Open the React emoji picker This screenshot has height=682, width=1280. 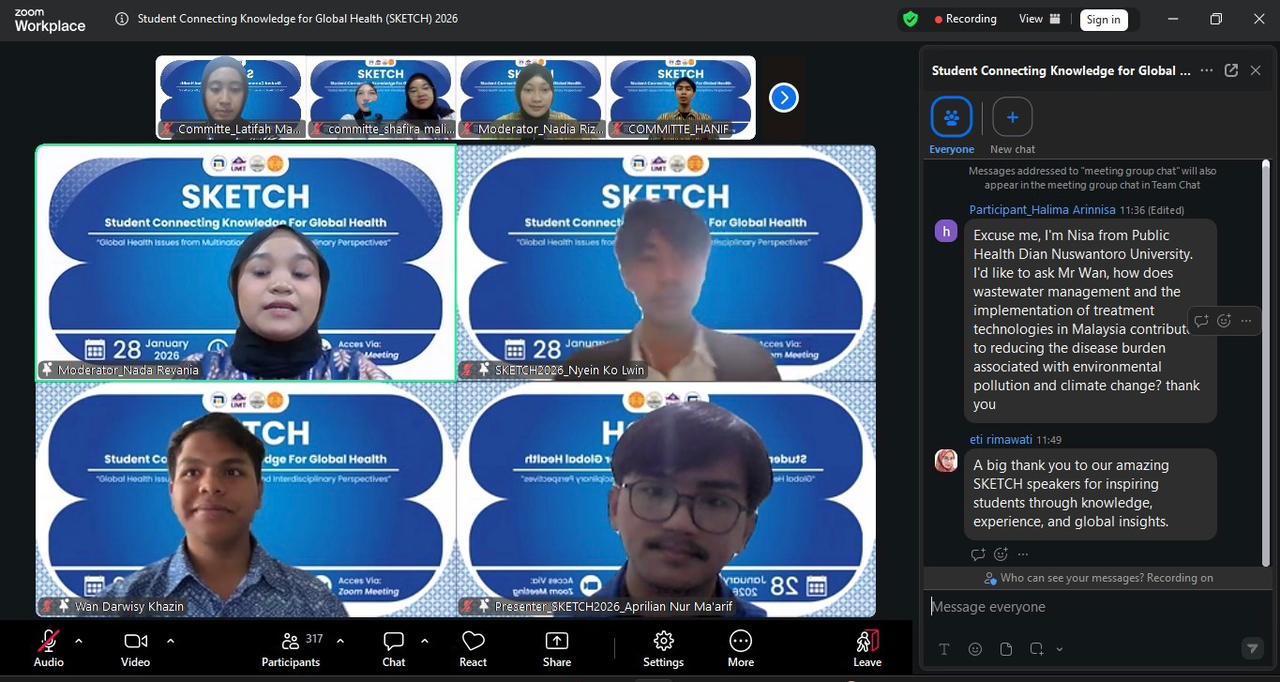tap(472, 648)
